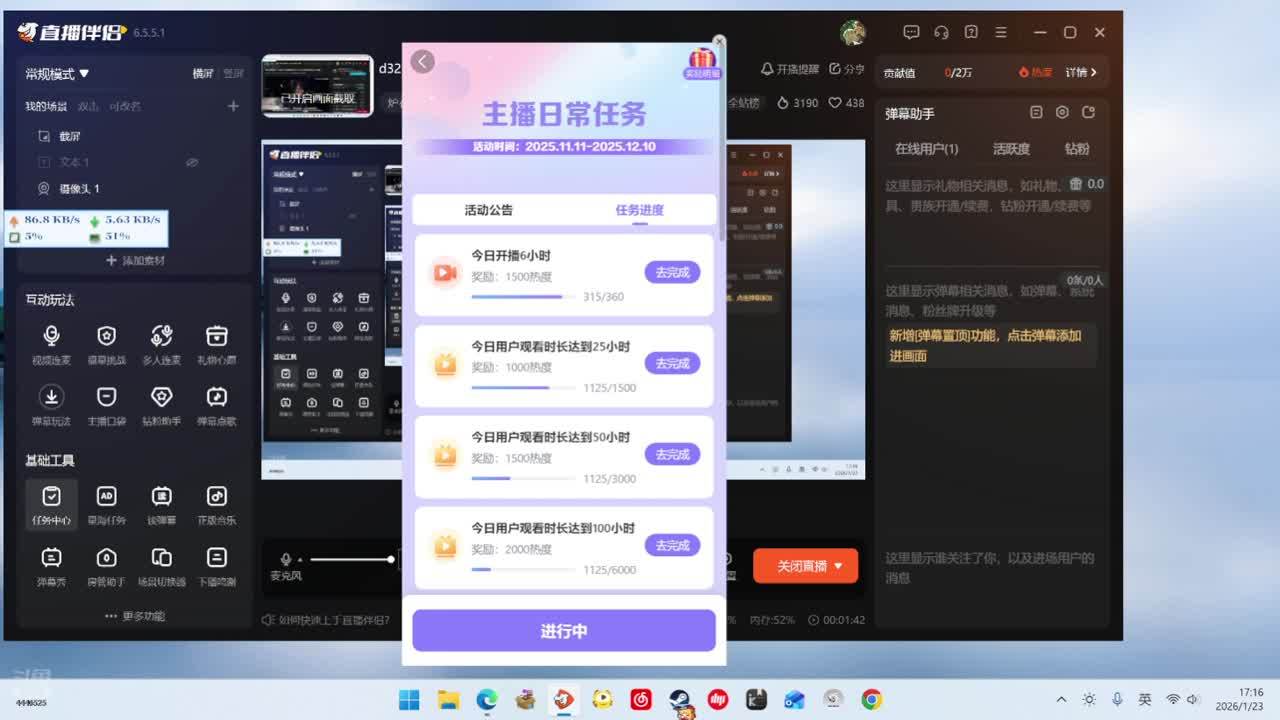Select the 在线用户(1) tab
The image size is (1280, 720).
click(x=926, y=149)
